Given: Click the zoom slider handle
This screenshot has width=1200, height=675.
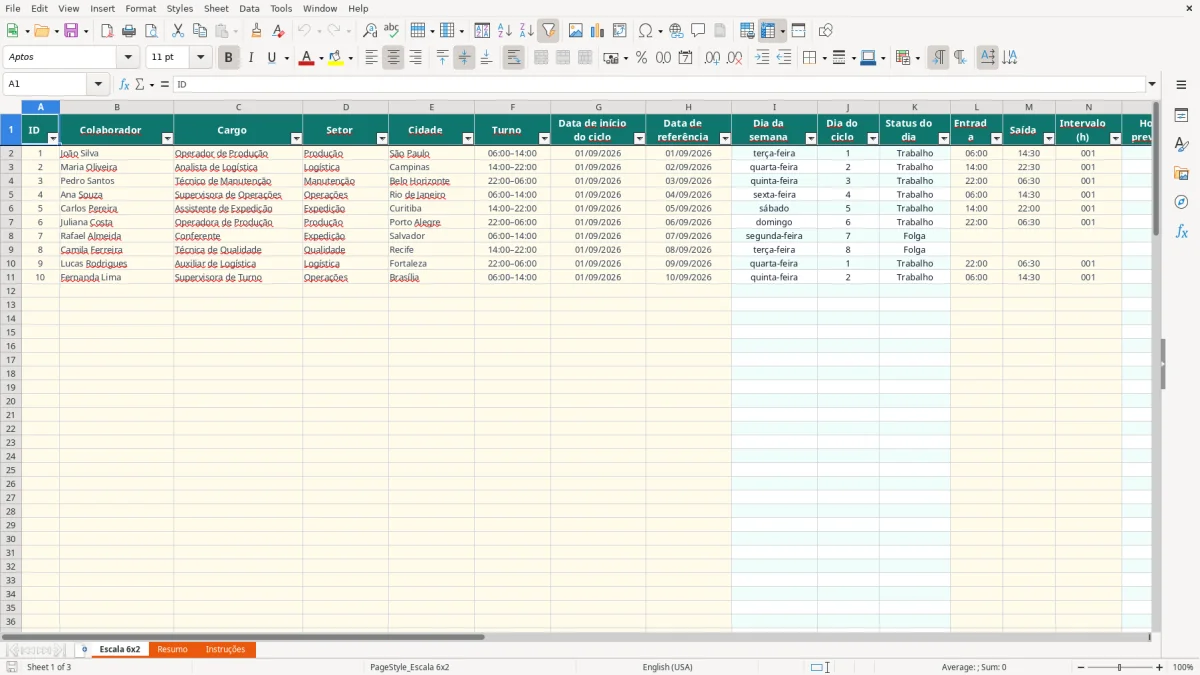Looking at the screenshot, I should pyautogui.click(x=1120, y=667).
